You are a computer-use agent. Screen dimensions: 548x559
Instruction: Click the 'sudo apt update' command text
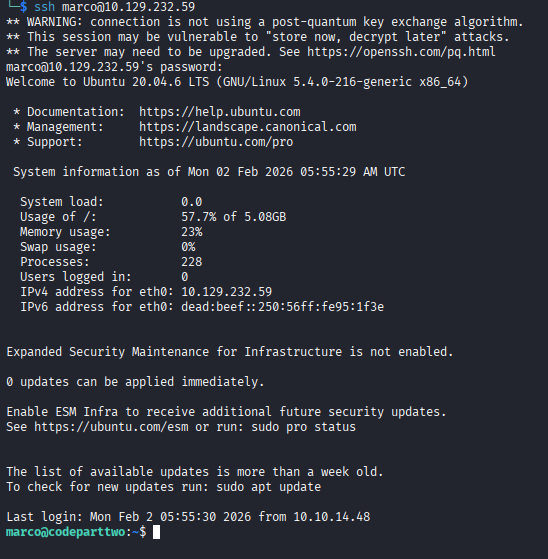point(268,487)
